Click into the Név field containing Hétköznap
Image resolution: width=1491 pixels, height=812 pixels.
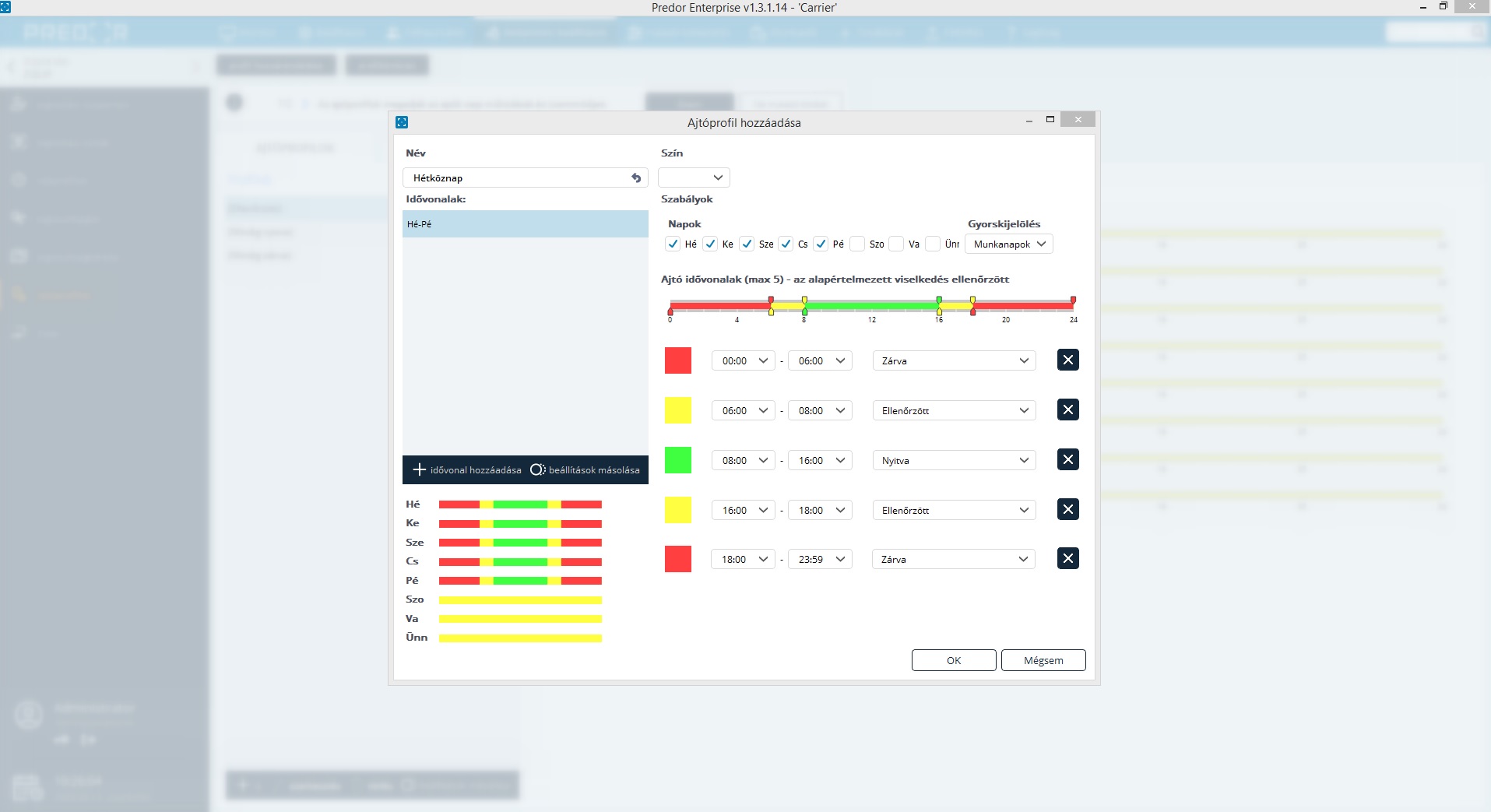click(x=514, y=178)
